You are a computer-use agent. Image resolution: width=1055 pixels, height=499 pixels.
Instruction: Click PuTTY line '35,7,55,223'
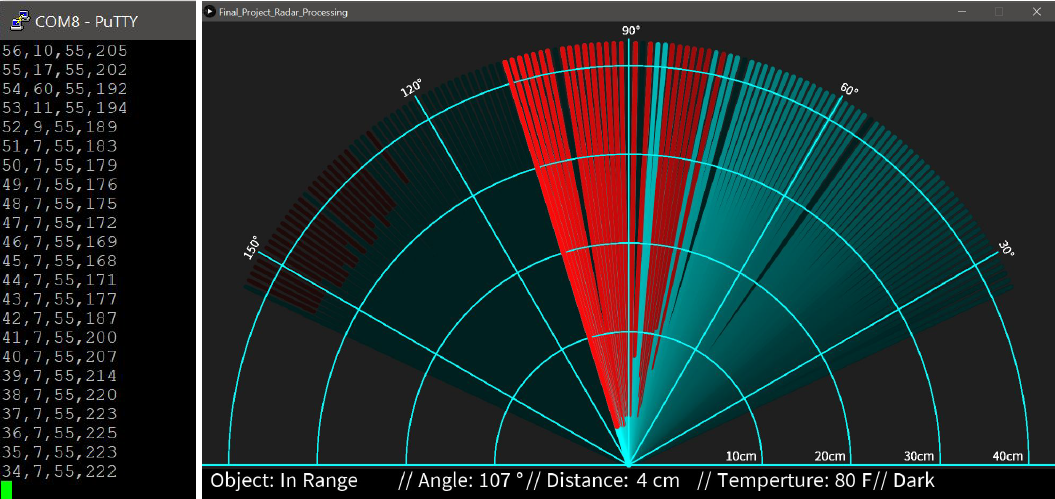[60, 451]
